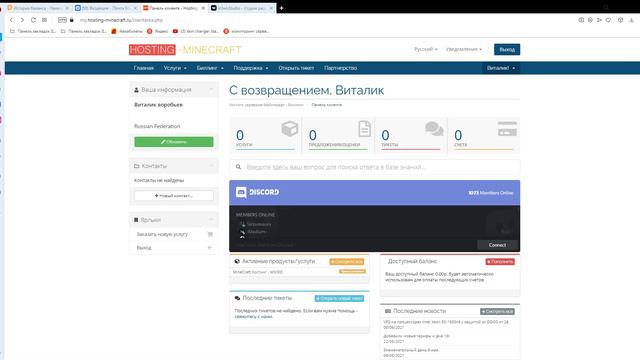Viewport: 640px width, 360px height.
Task: Click the 'Новый контакт...' button
Action: 174,196
